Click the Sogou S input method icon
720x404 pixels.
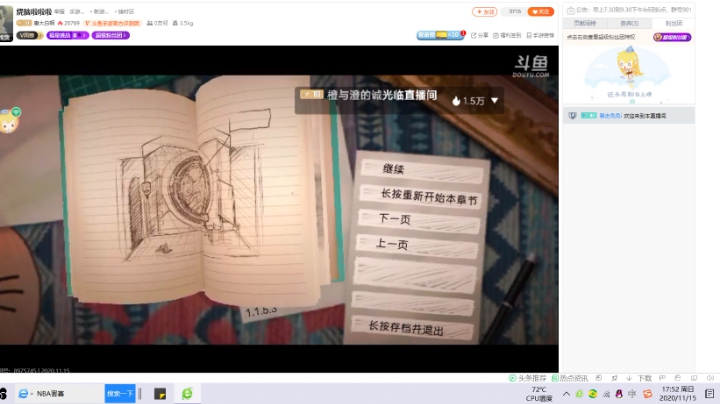tap(647, 394)
